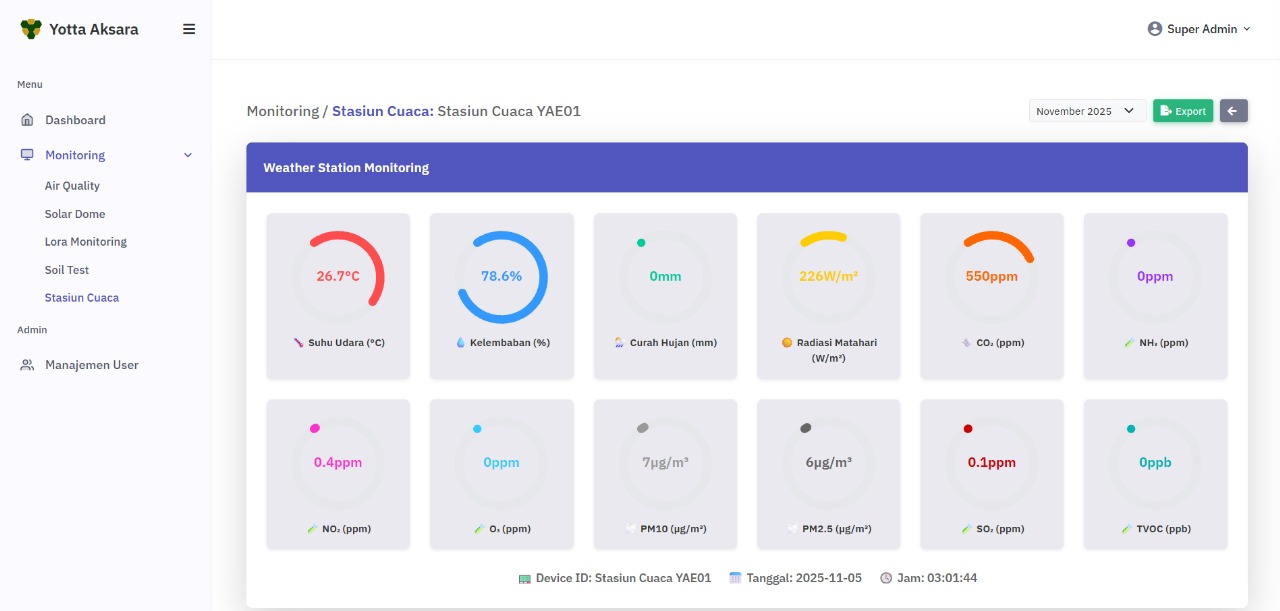This screenshot has height=611, width=1280.
Task: Go to Lora Monitoring
Action: pyautogui.click(x=85, y=242)
